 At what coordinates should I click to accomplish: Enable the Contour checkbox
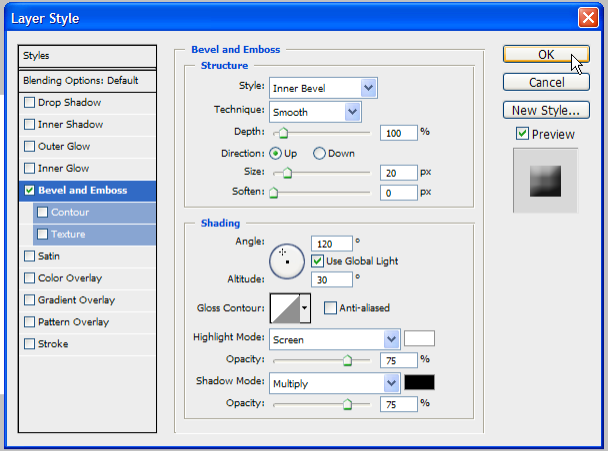(x=42, y=212)
